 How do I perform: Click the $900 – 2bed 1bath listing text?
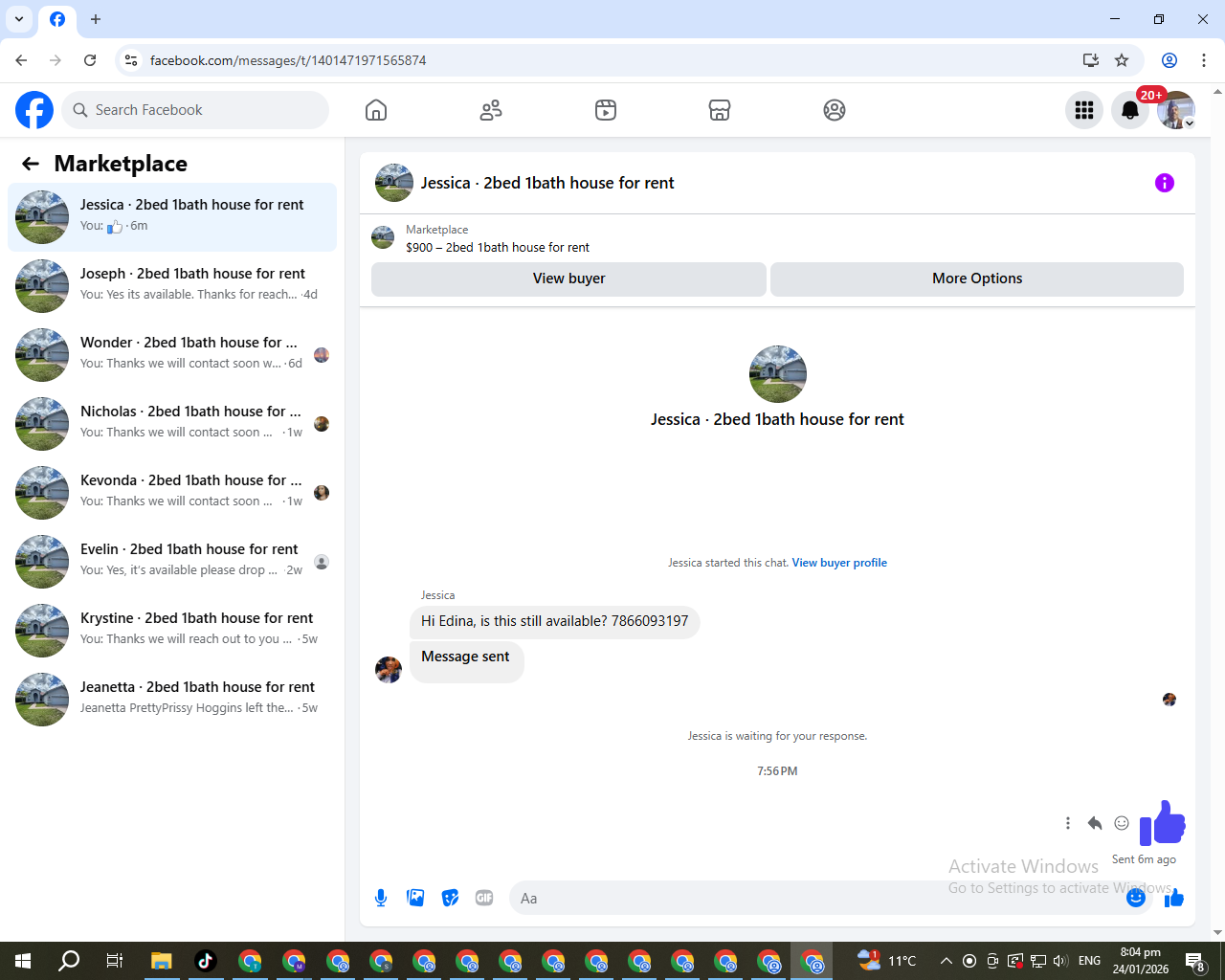[498, 247]
